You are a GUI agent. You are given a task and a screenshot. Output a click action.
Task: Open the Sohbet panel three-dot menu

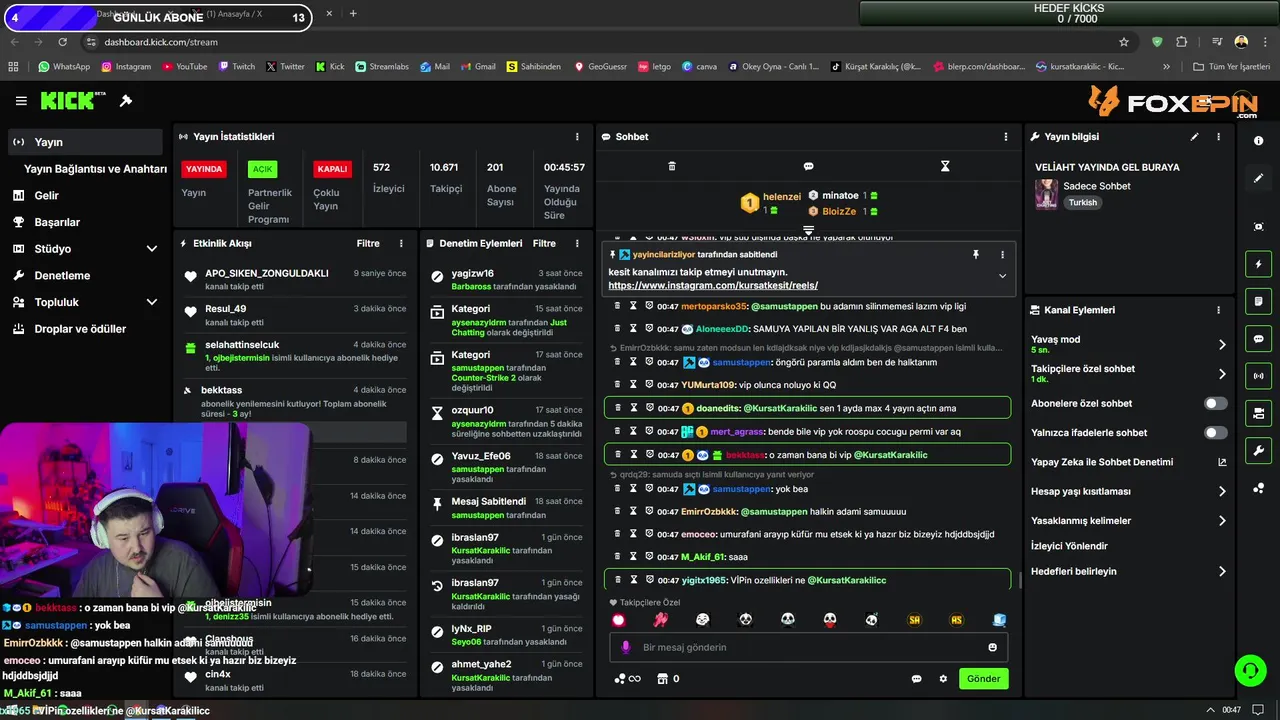tap(1006, 137)
